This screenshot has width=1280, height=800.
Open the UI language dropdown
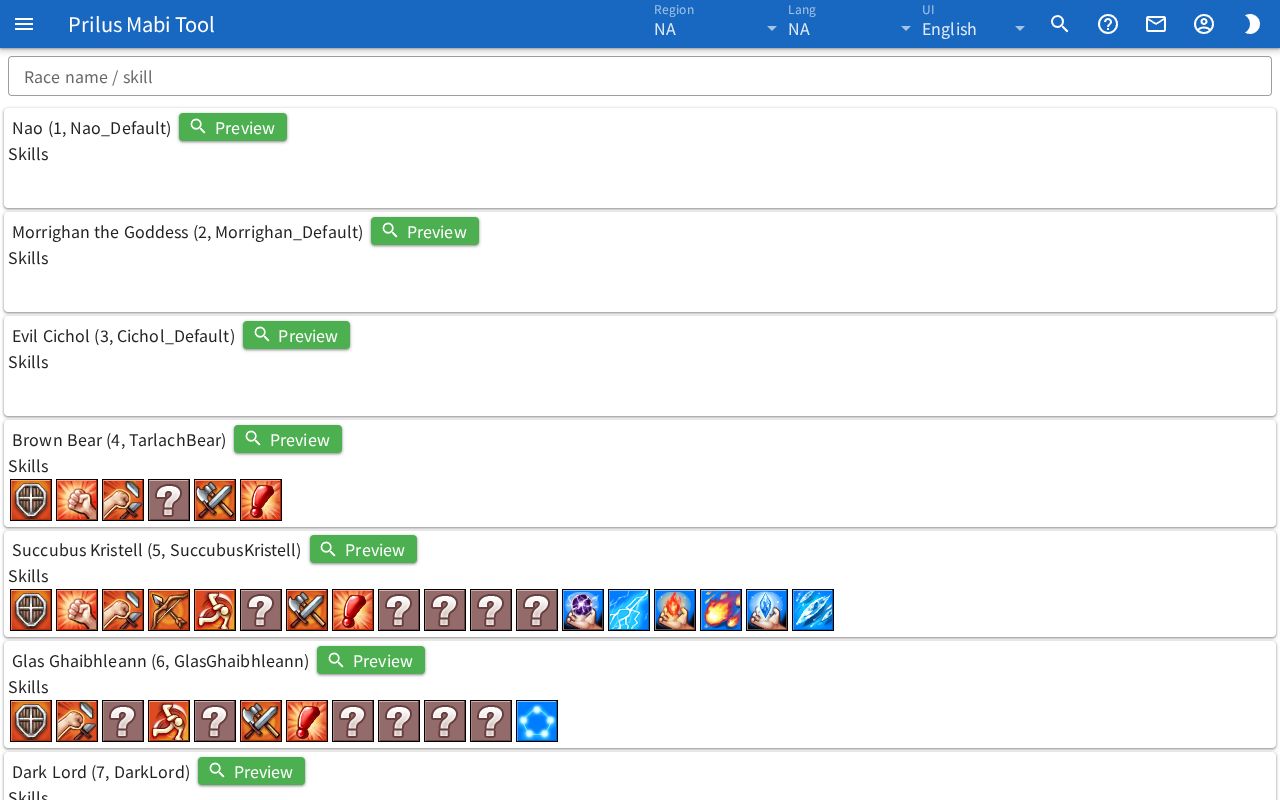[974, 24]
